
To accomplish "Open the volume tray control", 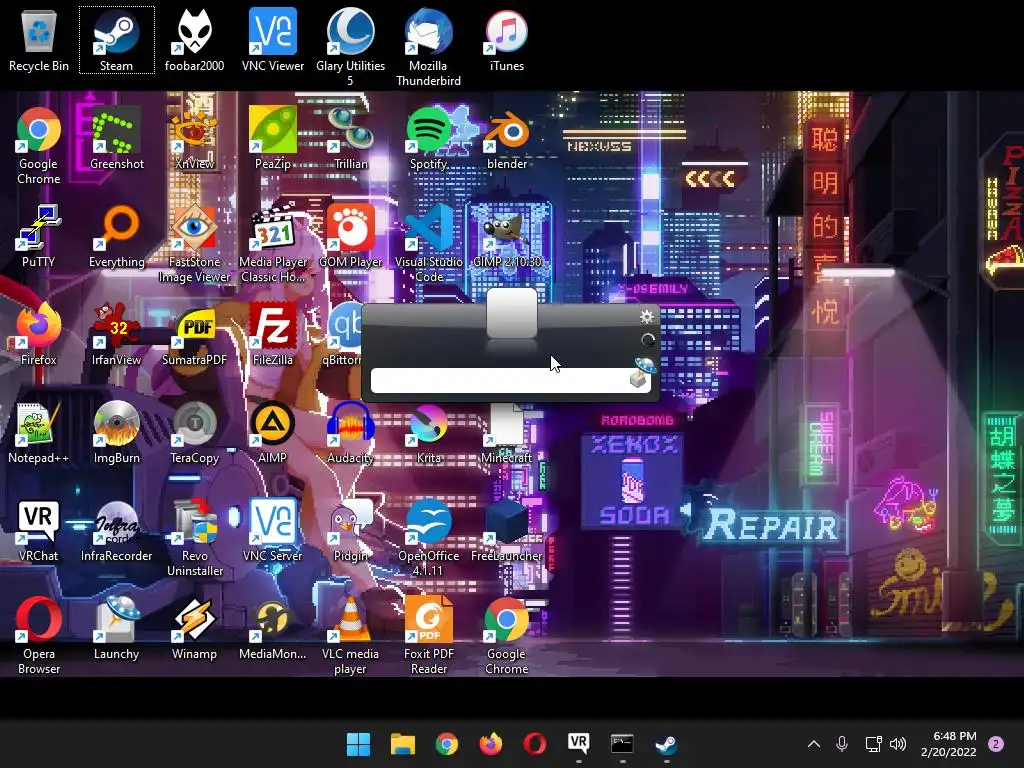I will point(898,744).
